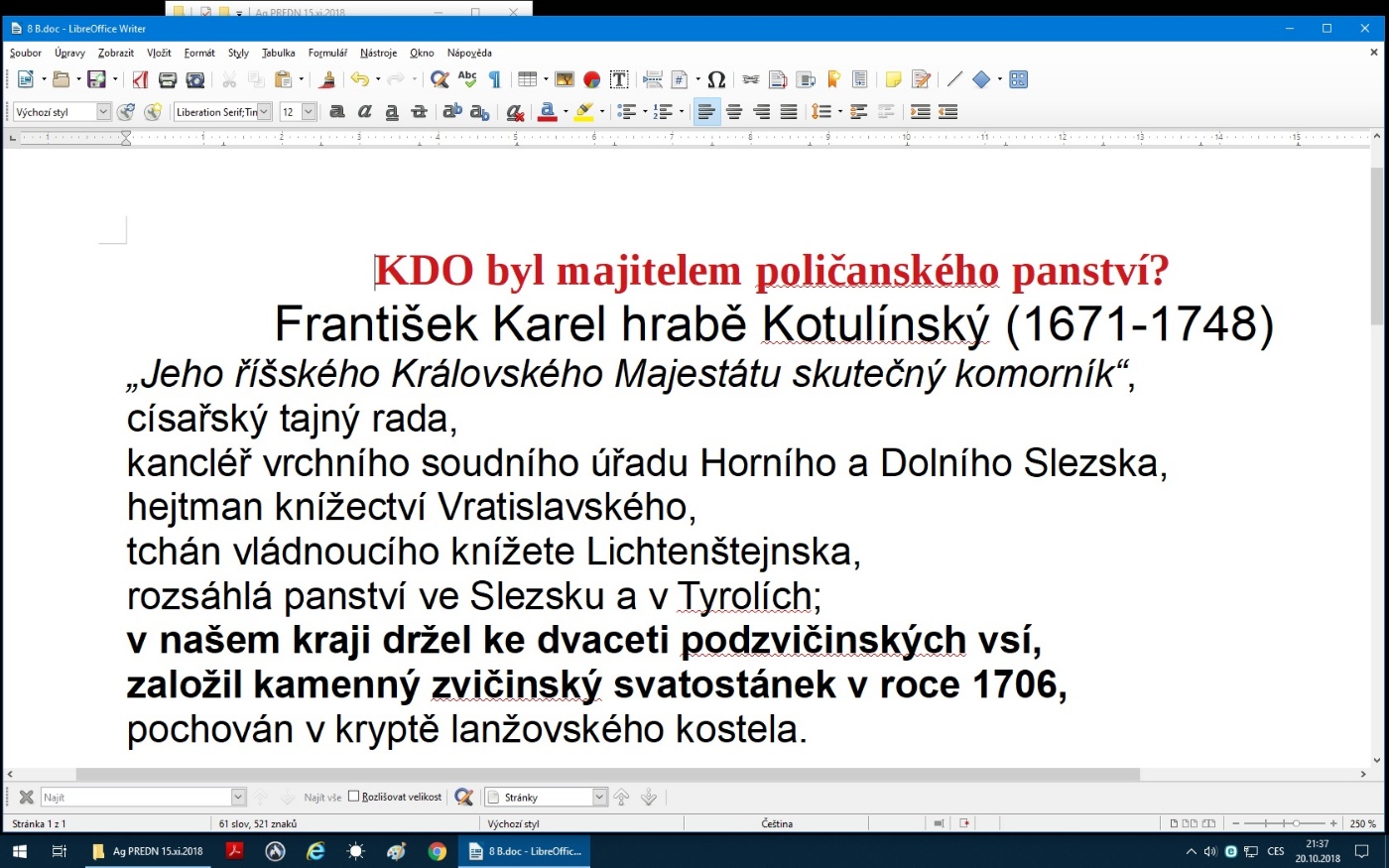Run the spelling check (Abc icon)

click(x=467, y=80)
